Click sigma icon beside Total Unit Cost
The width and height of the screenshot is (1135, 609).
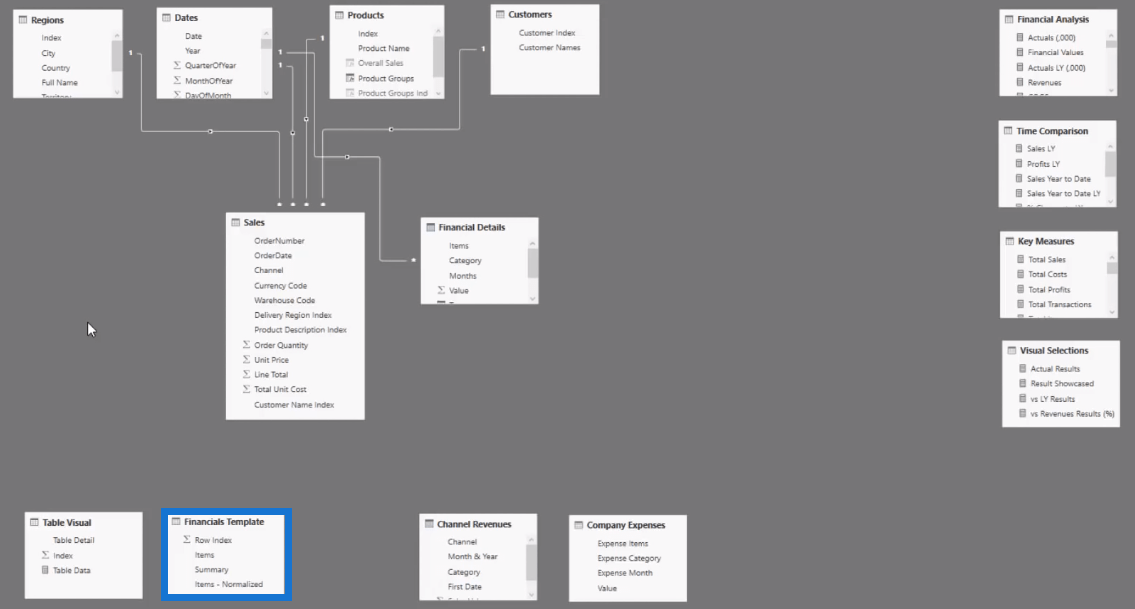(x=246, y=389)
